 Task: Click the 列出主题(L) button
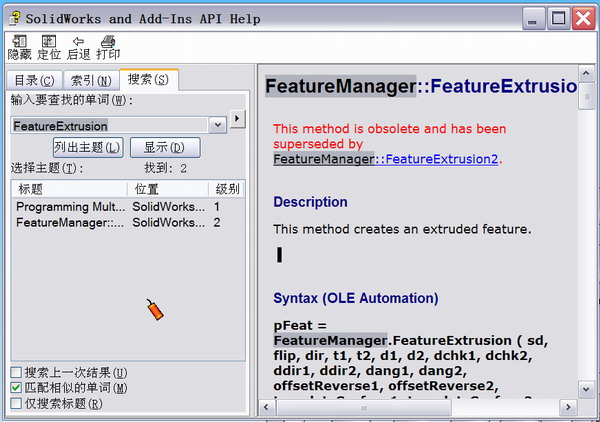pyautogui.click(x=88, y=147)
